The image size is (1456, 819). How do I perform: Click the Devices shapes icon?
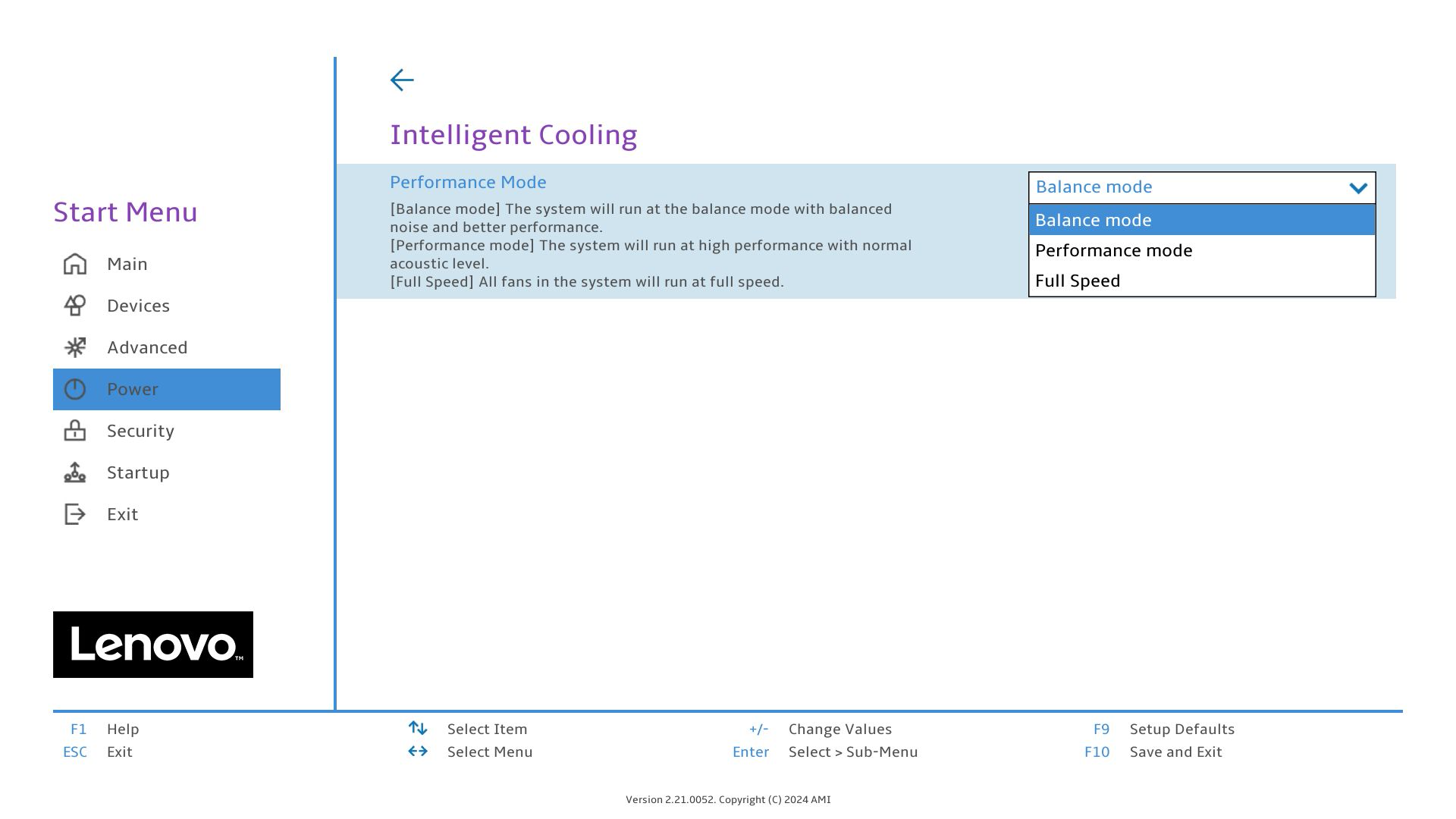pyautogui.click(x=75, y=306)
